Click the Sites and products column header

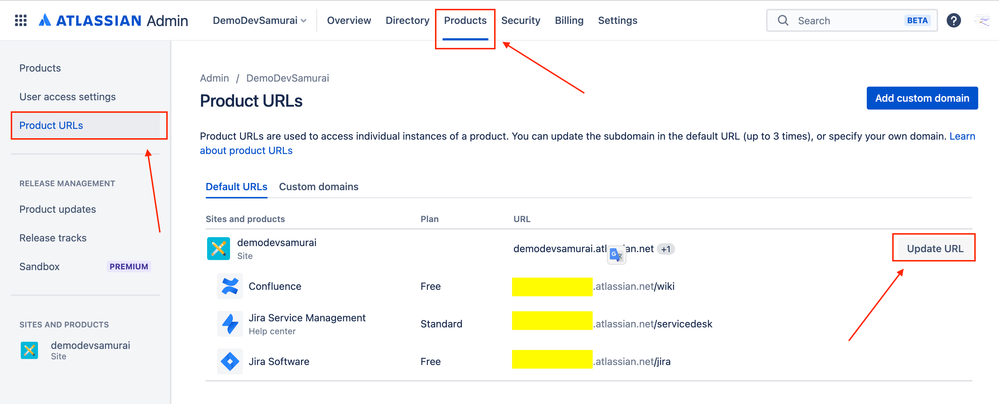click(245, 219)
